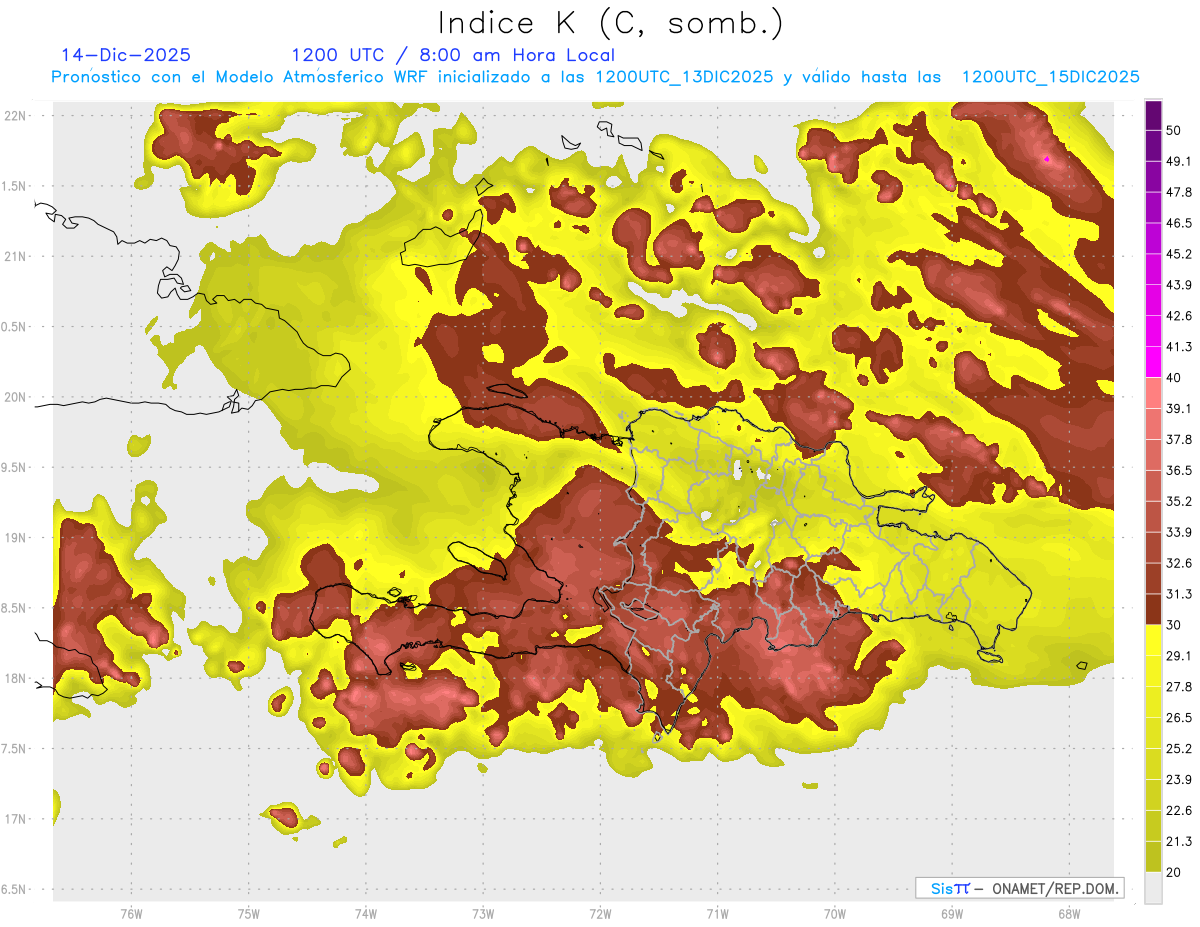Viewport: 1200px width, 927px height.
Task: Click the colorbar value "25.2"
Action: click(1179, 749)
